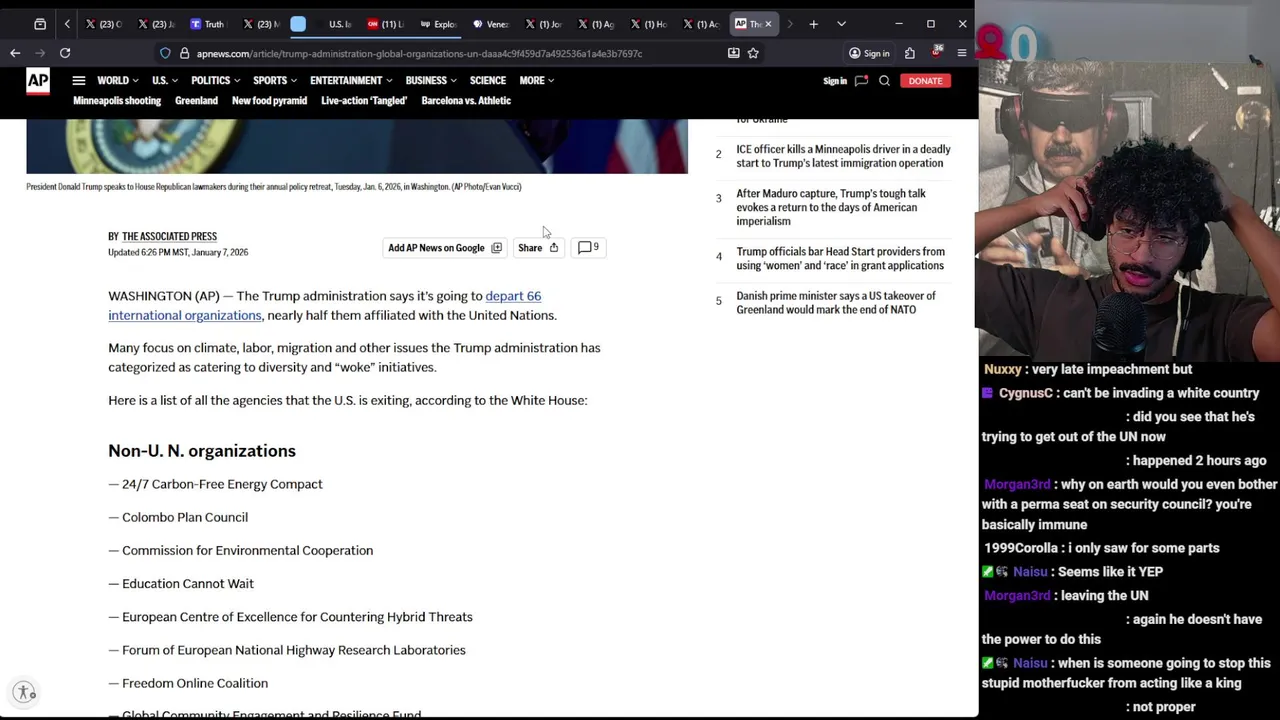
Task: Click 'Colombo Plan Council' list item
Action: 185,517
